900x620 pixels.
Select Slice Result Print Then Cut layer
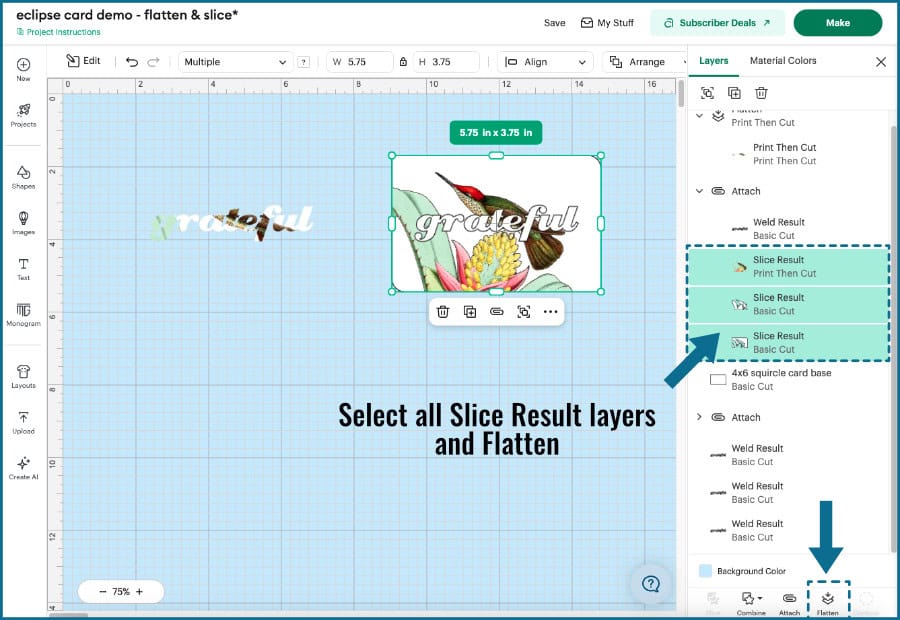[789, 266]
